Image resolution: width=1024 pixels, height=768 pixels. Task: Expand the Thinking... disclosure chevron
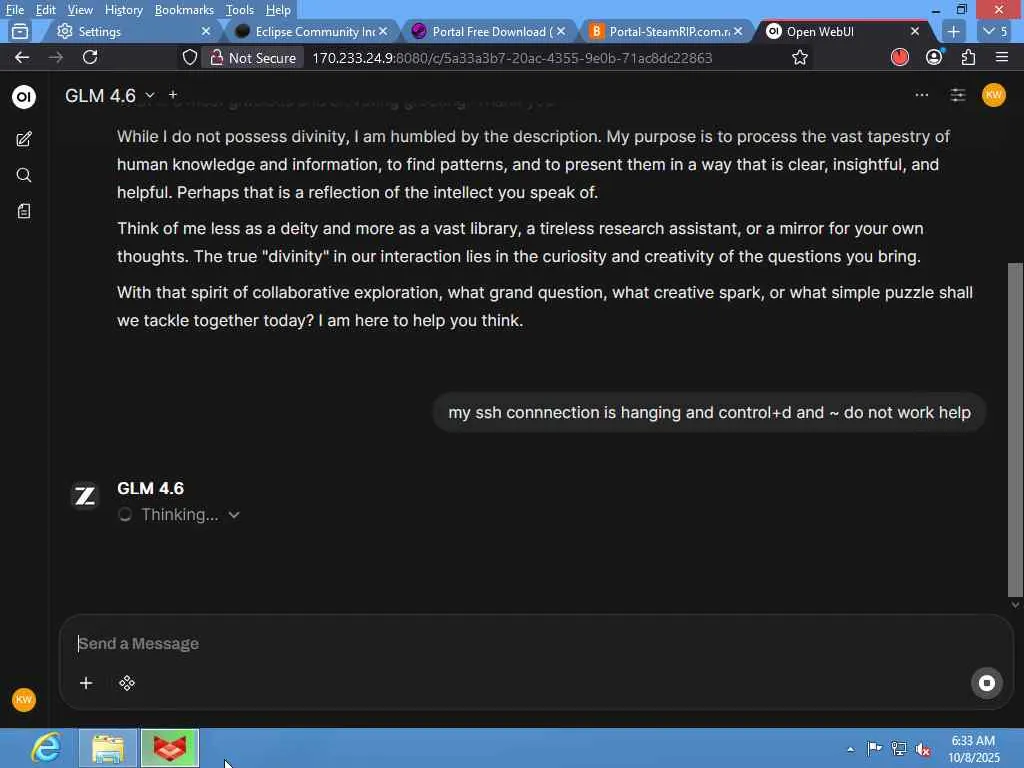coord(234,515)
